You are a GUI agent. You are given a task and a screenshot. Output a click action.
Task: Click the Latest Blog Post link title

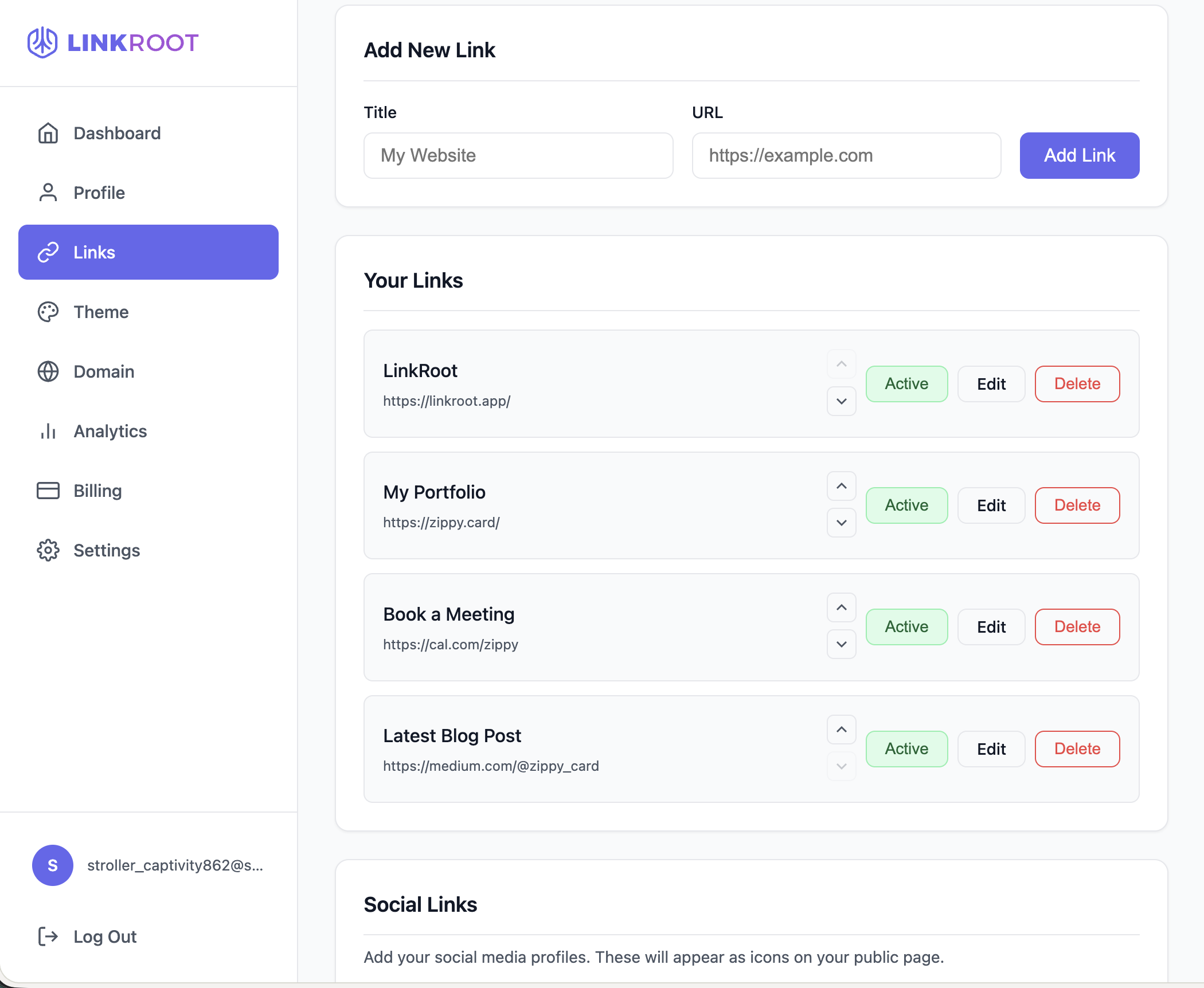[452, 736]
